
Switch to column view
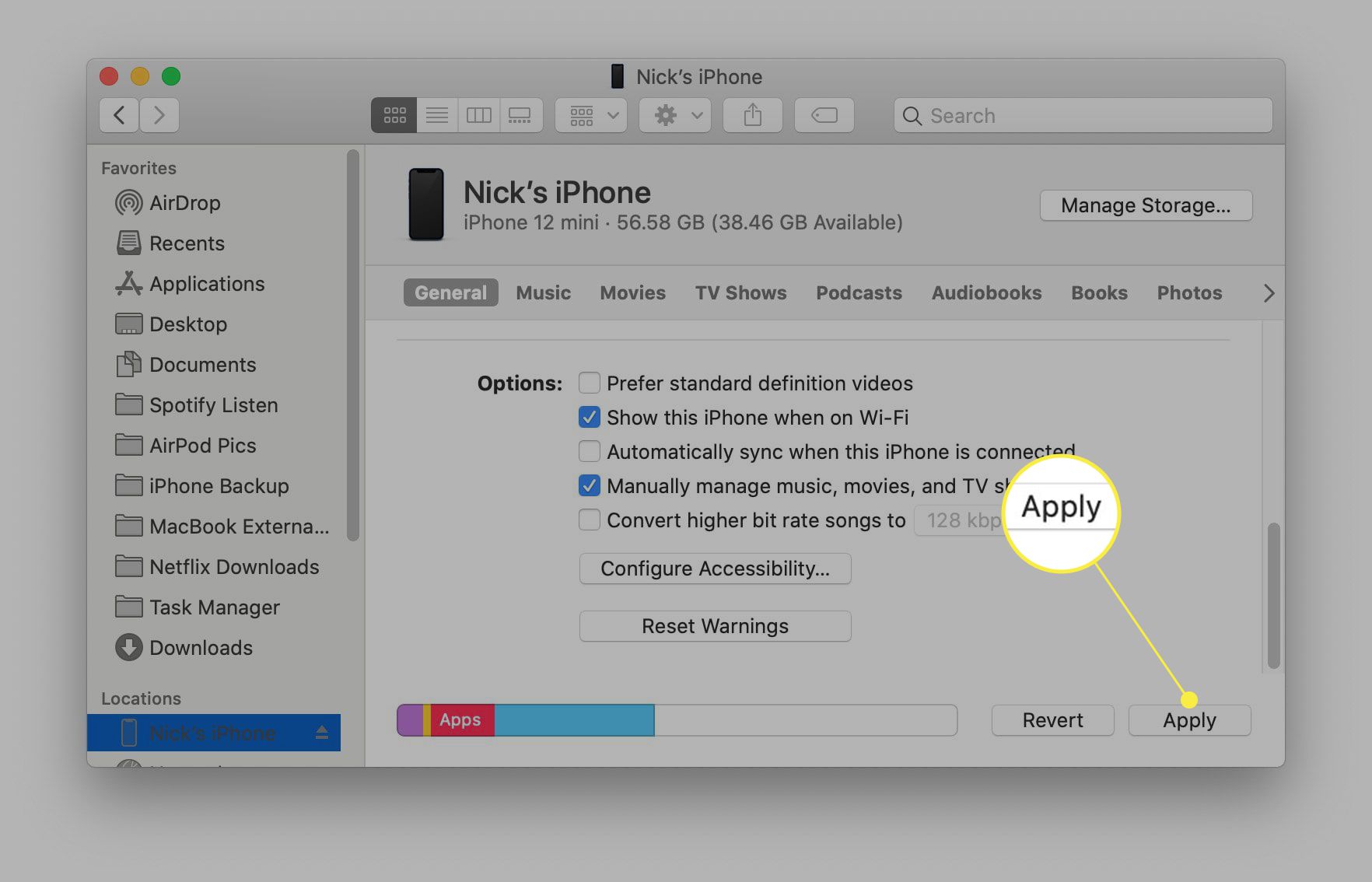coord(478,115)
